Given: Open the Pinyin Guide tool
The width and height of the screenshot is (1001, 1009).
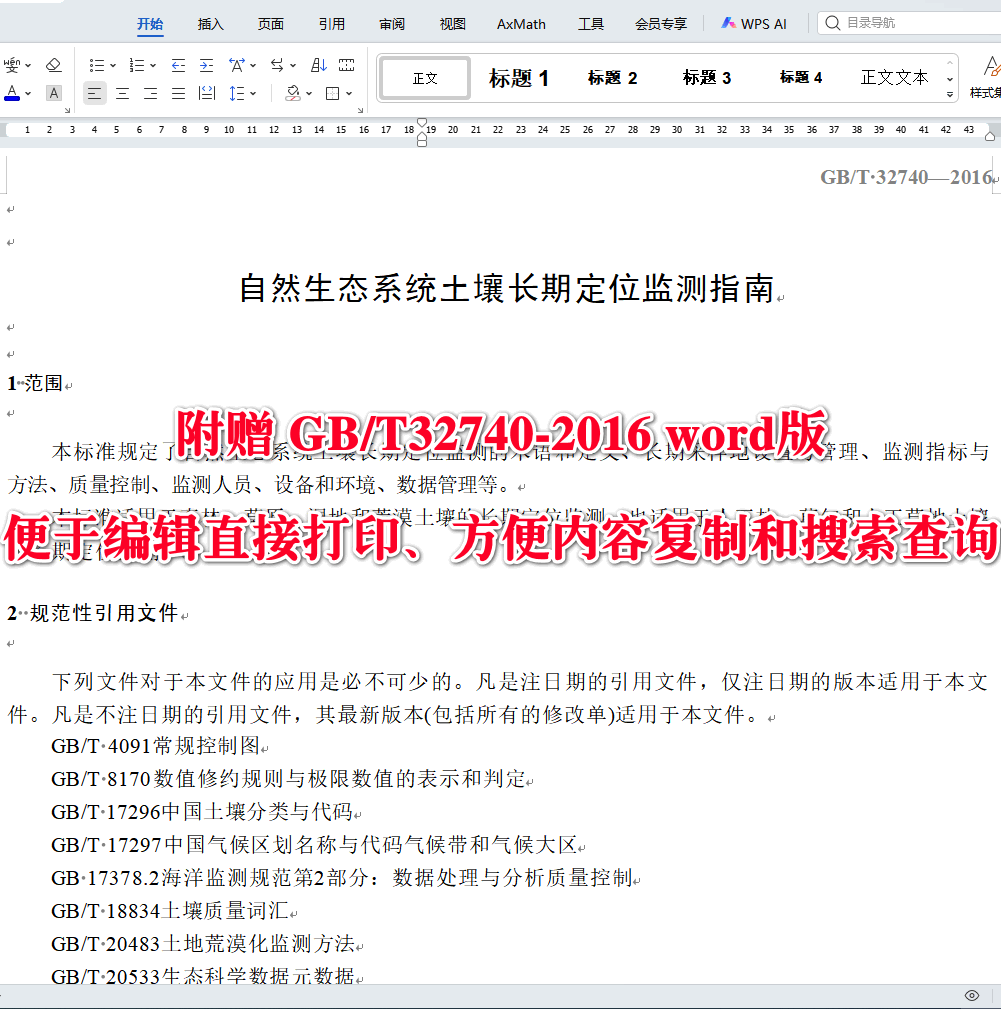Looking at the screenshot, I should click(12, 64).
